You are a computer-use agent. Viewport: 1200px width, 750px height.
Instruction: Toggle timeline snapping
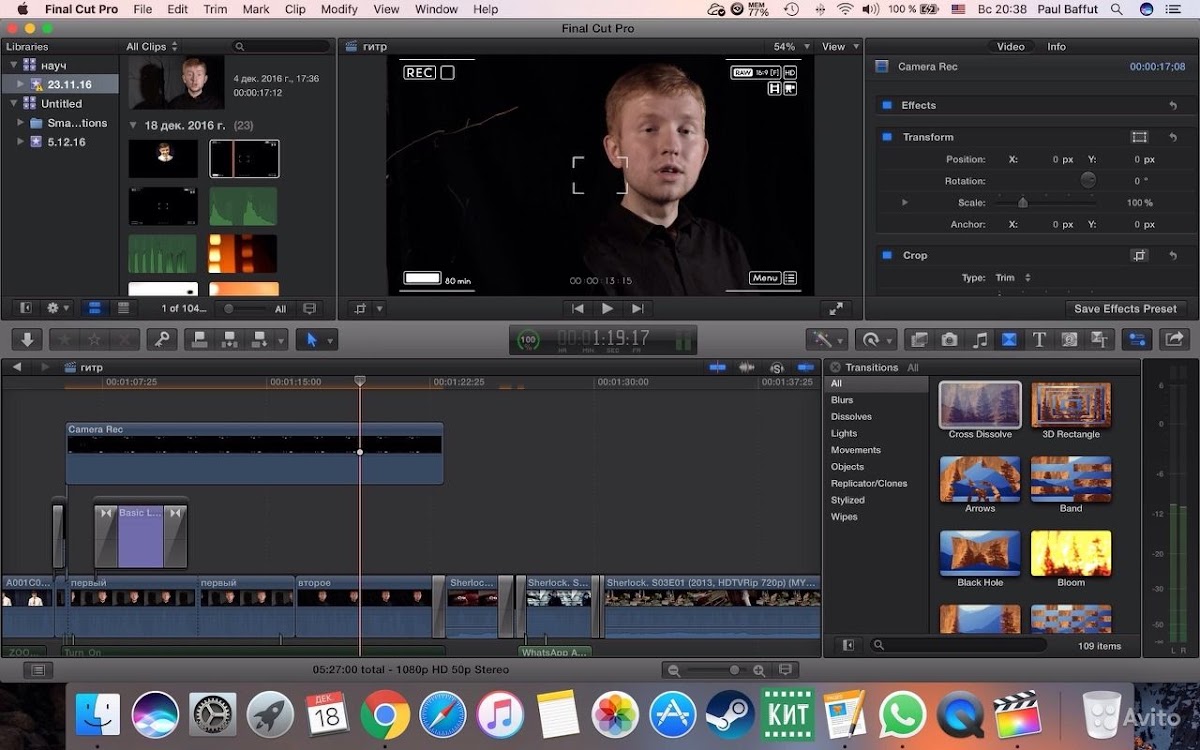(805, 367)
